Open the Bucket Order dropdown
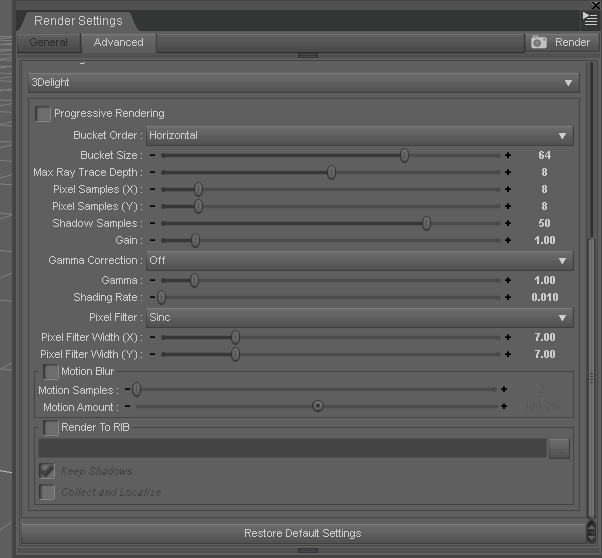Viewport: 602px width, 558px height. click(x=360, y=136)
